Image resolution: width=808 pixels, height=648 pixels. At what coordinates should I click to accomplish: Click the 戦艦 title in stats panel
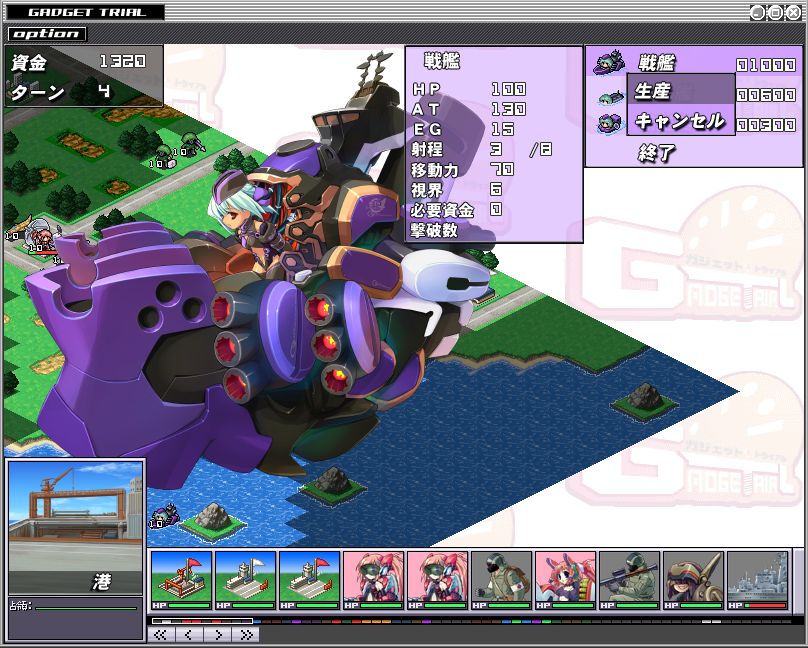[x=442, y=61]
